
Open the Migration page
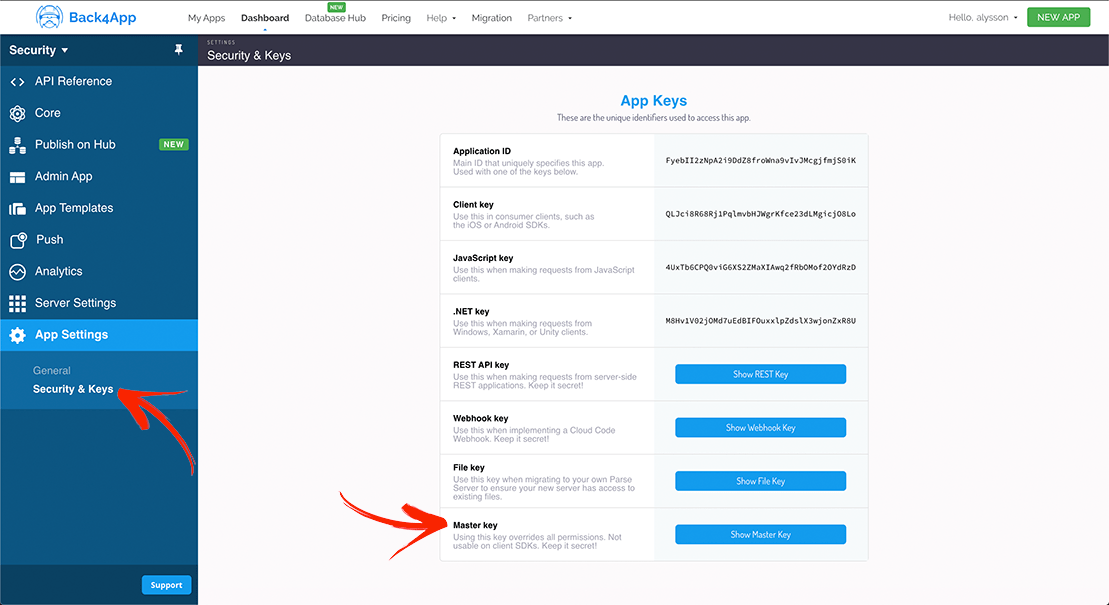pos(492,18)
